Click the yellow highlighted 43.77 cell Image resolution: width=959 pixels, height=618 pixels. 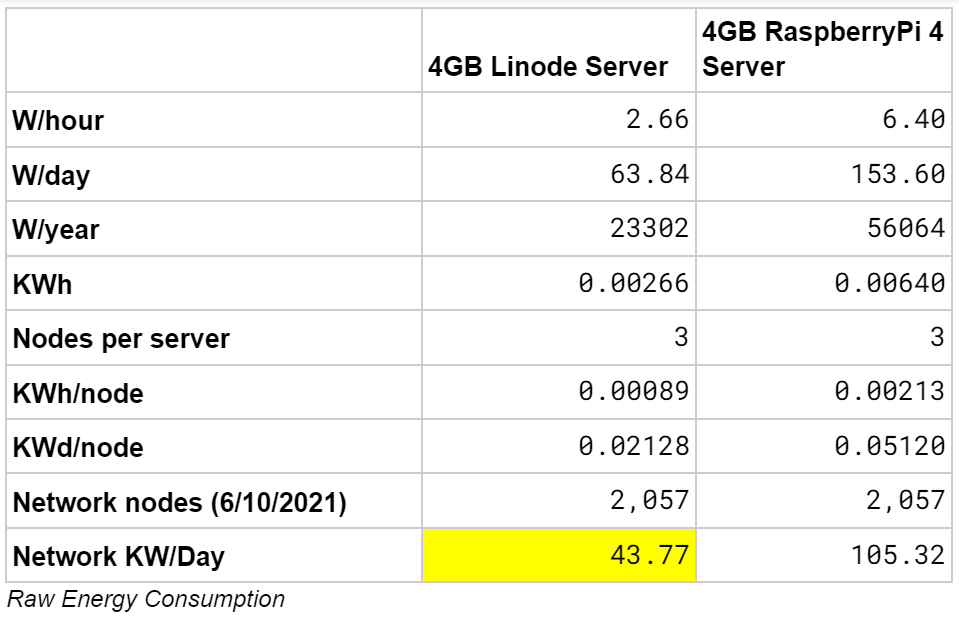click(x=559, y=555)
